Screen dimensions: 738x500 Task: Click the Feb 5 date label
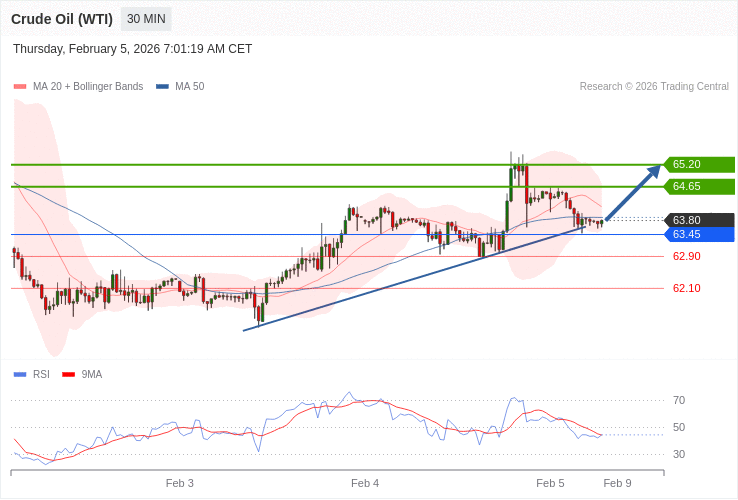click(550, 483)
